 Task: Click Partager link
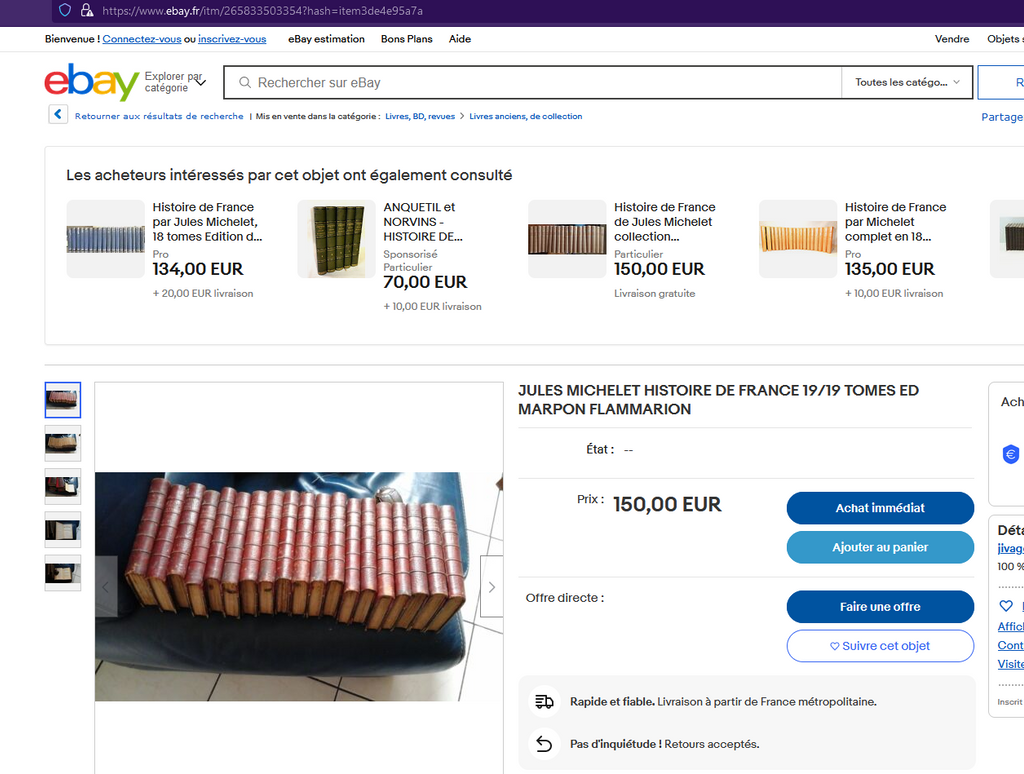click(x=1002, y=117)
